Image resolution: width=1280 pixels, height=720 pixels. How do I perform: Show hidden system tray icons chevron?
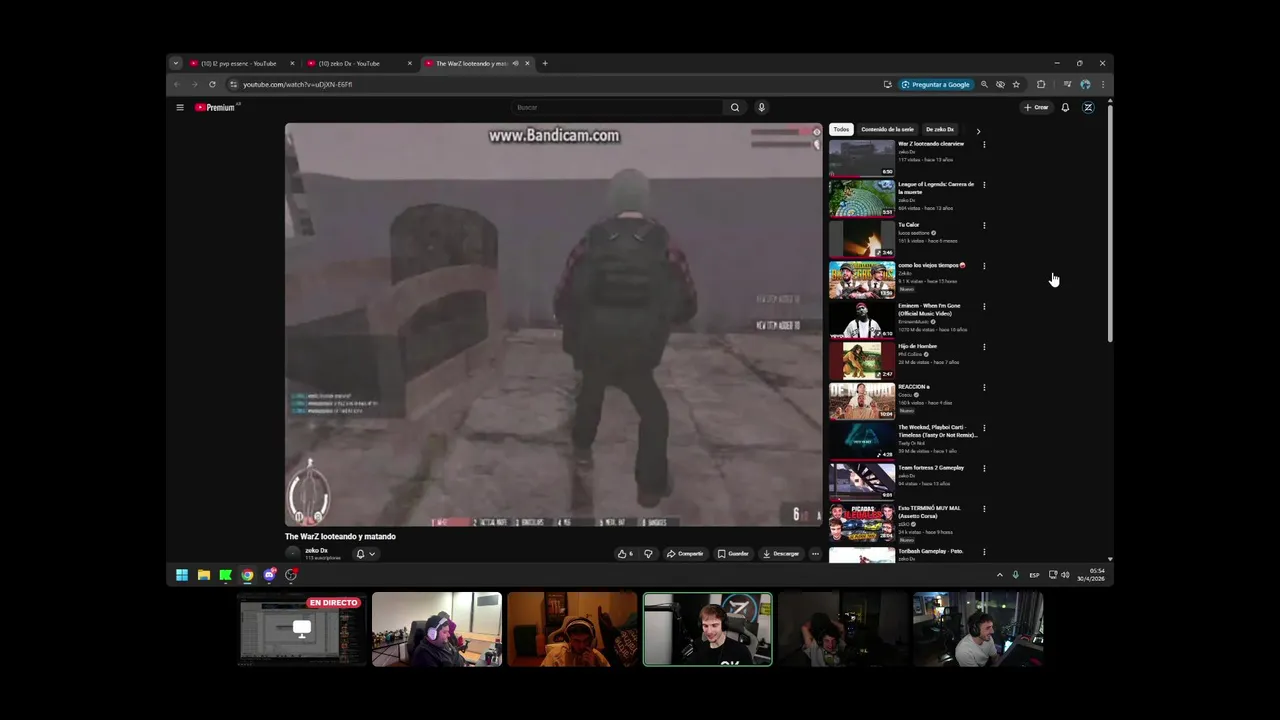coord(999,575)
